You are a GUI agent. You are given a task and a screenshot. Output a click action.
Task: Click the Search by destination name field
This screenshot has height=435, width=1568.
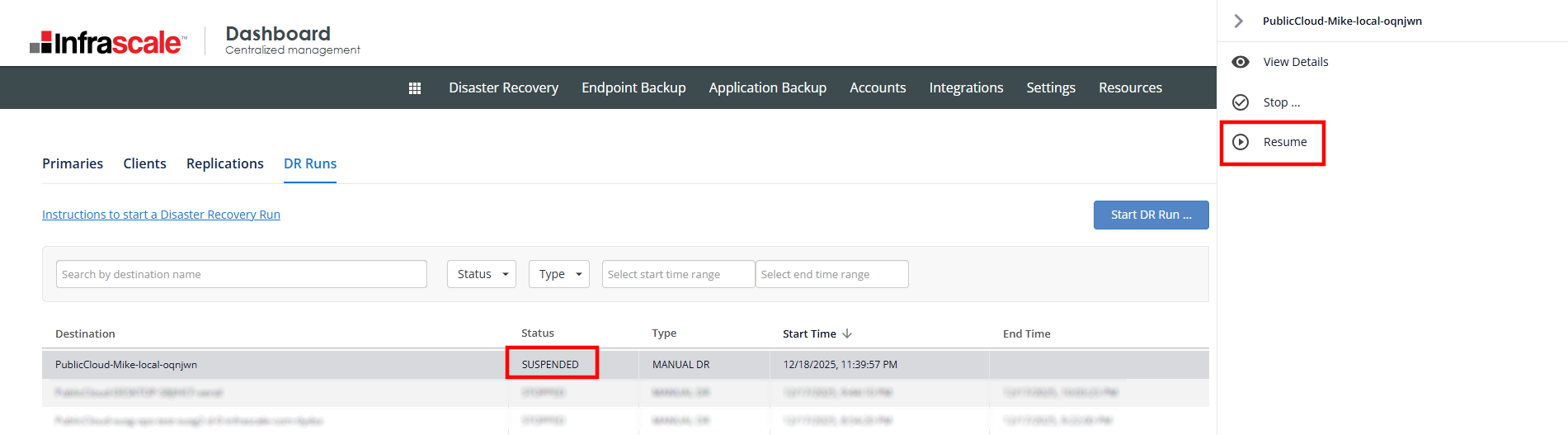[242, 274]
